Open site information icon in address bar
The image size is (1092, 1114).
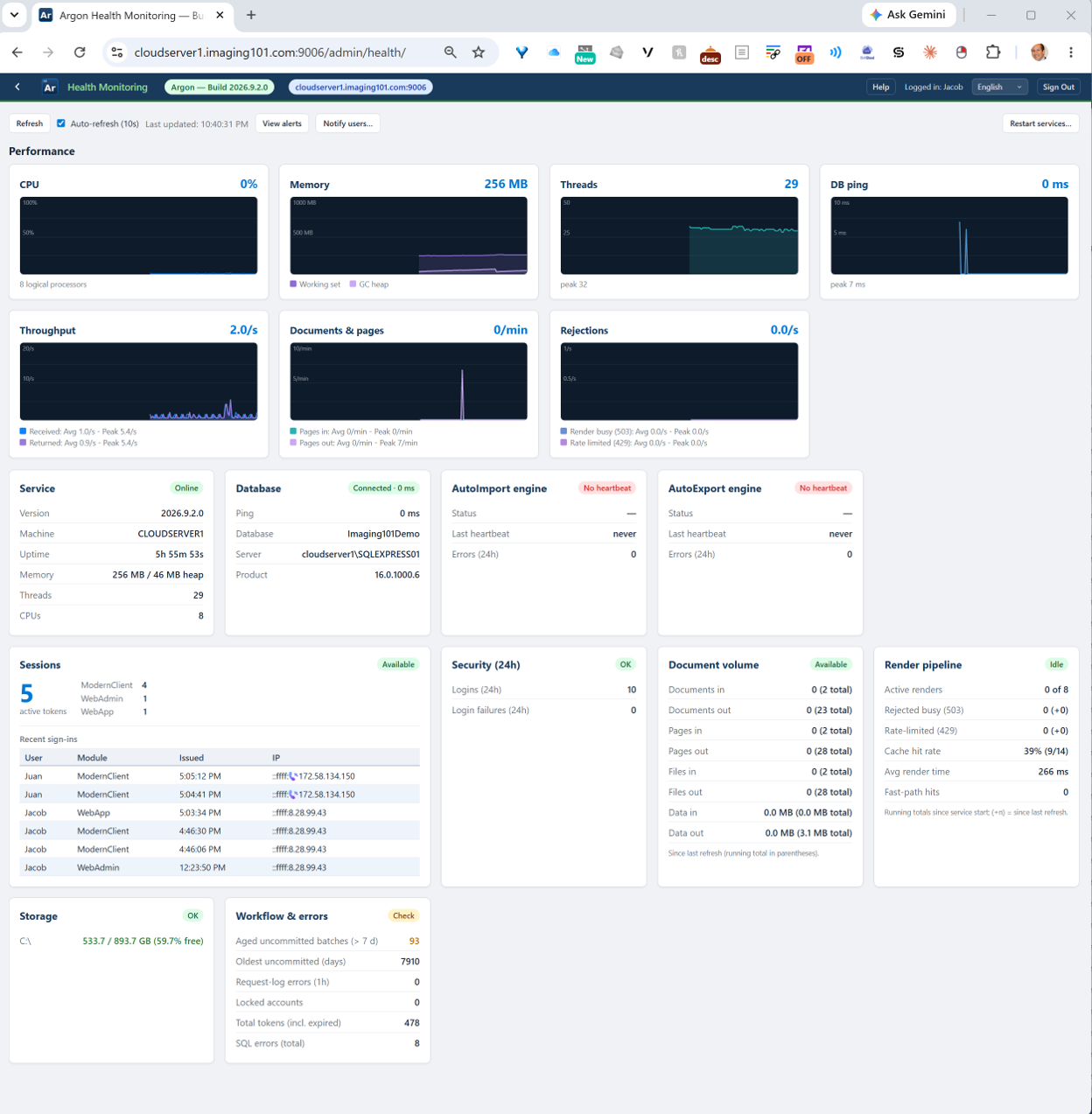point(117,53)
